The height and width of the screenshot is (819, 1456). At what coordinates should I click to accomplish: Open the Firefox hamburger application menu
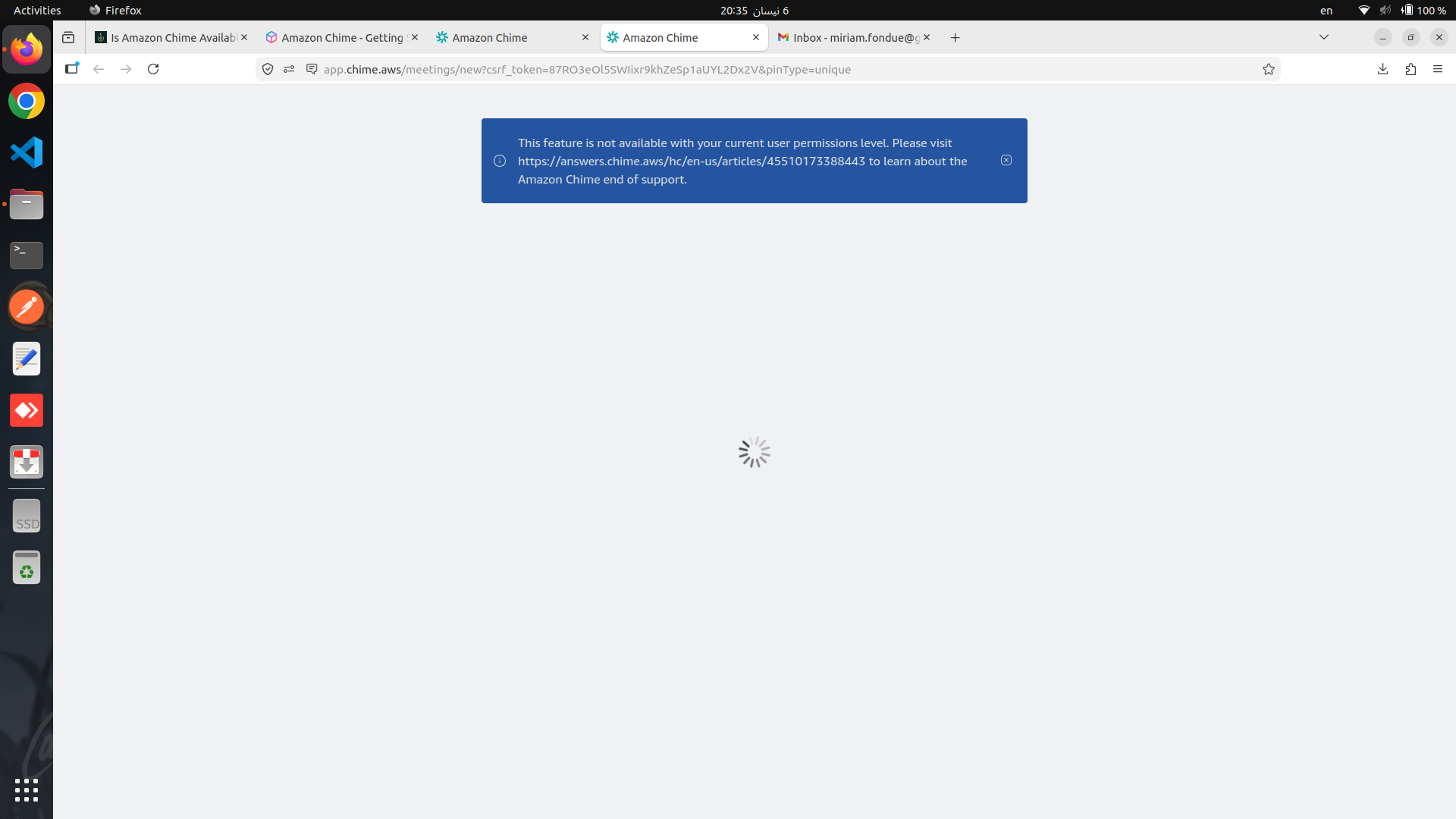pyautogui.click(x=1438, y=69)
